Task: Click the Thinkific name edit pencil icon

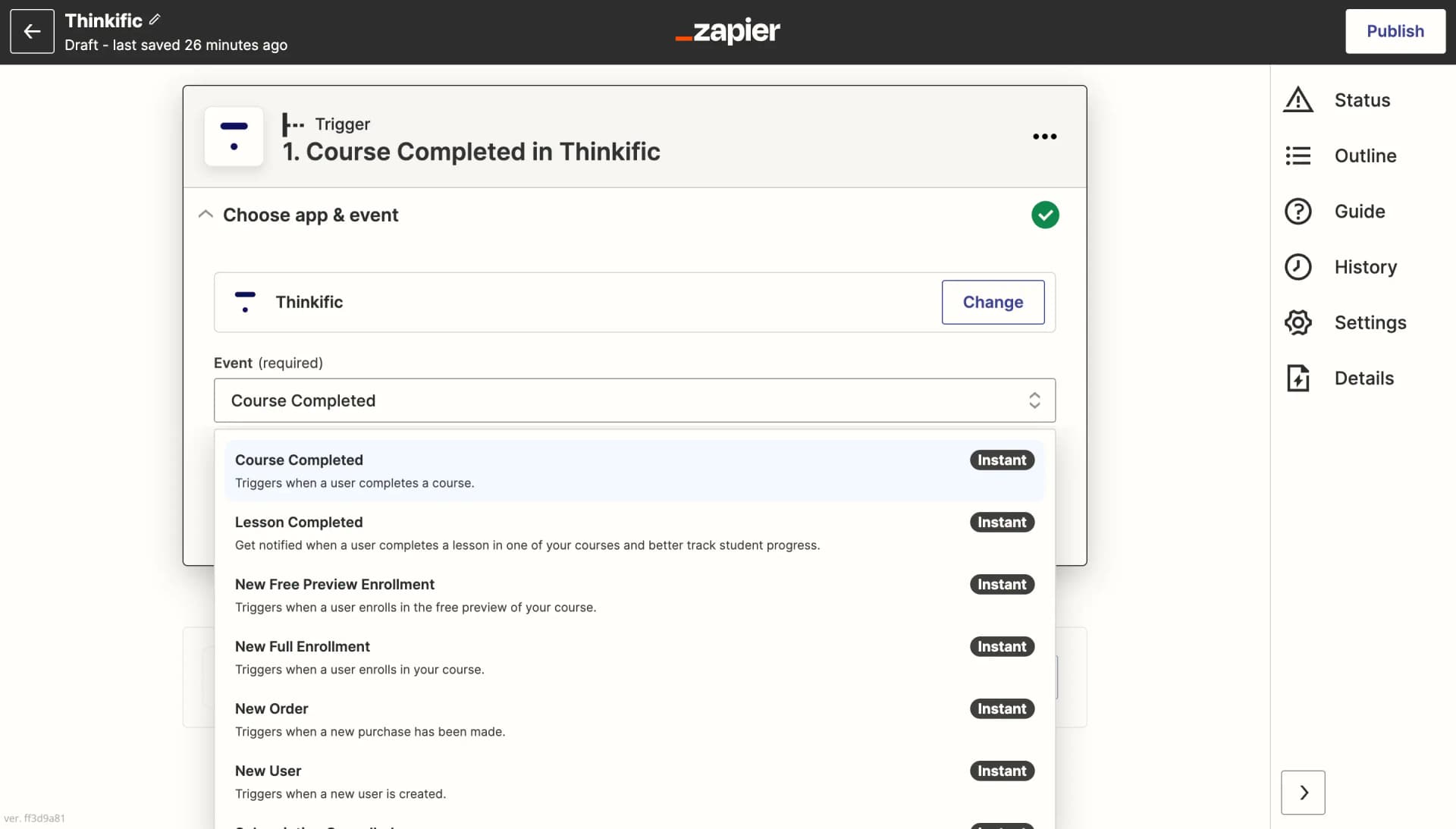Action: (155, 19)
